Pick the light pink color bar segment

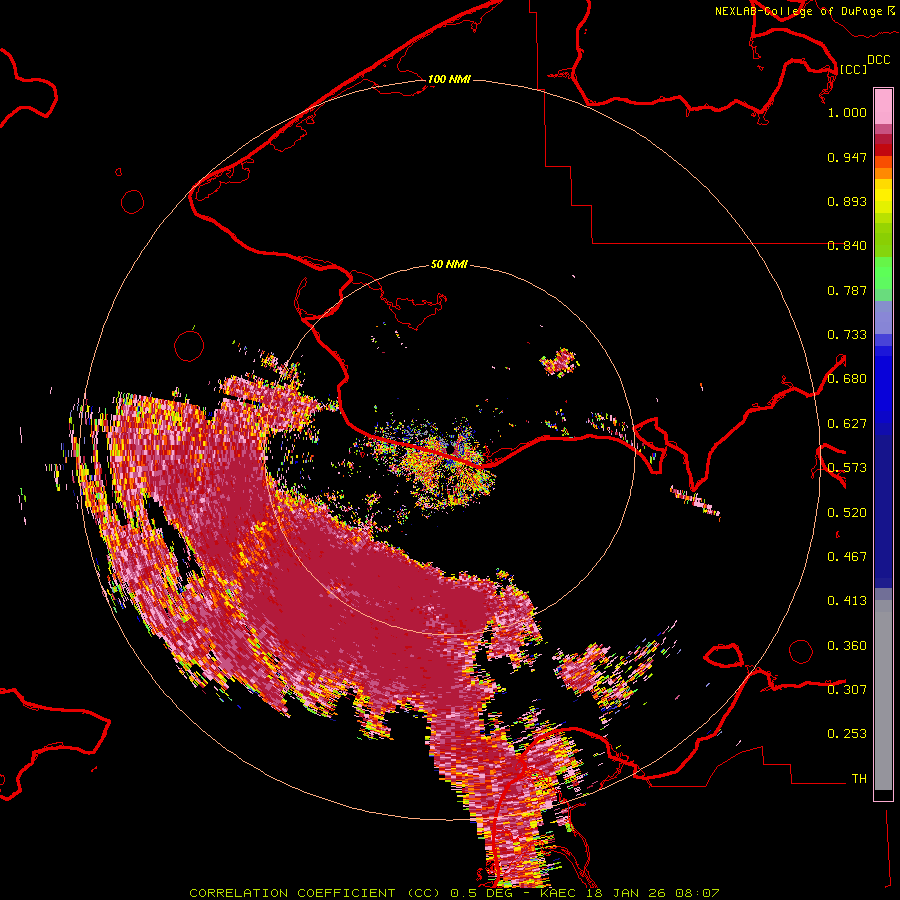[x=883, y=107]
